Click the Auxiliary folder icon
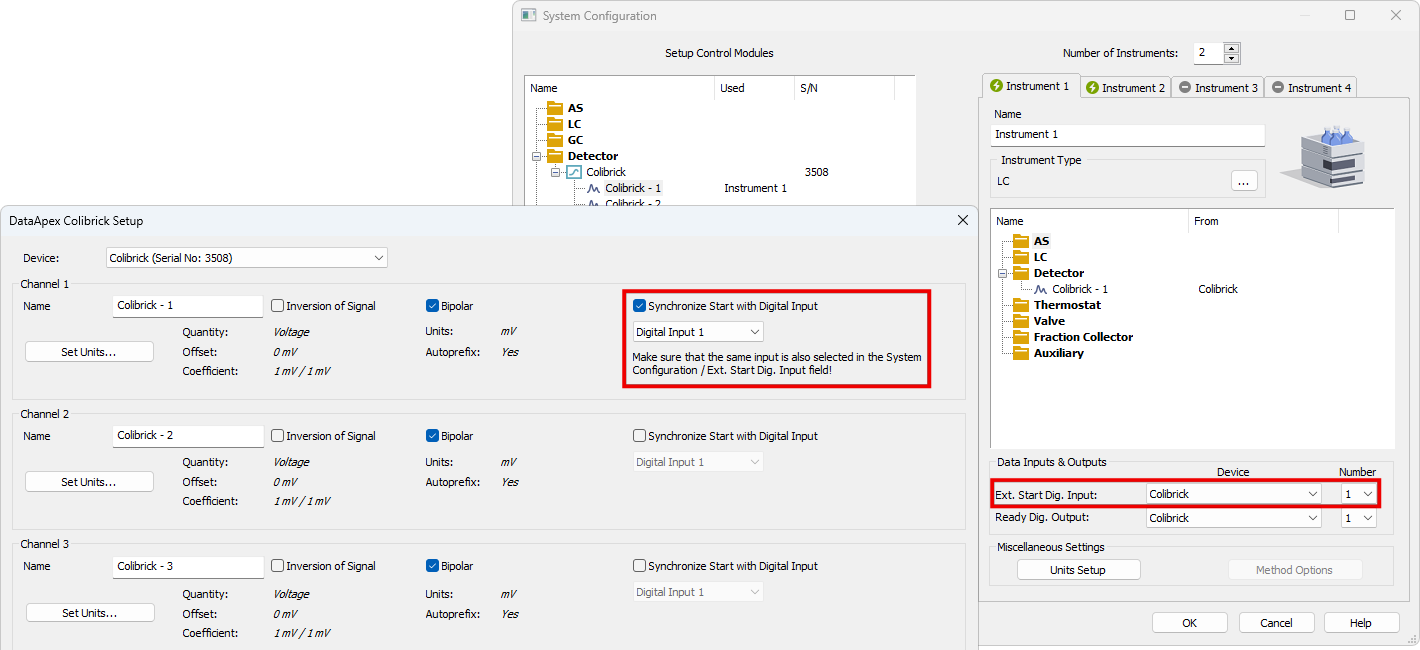The width and height of the screenshot is (1420, 650). (1020, 353)
